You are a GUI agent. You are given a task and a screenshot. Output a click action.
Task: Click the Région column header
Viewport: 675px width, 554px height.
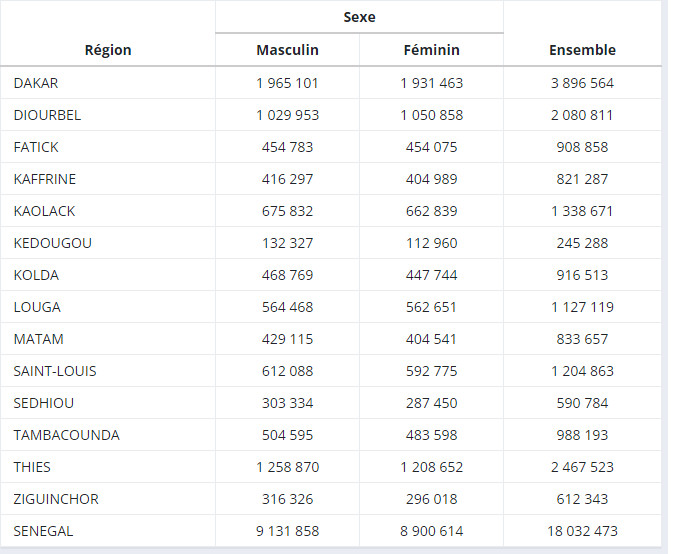(x=108, y=50)
